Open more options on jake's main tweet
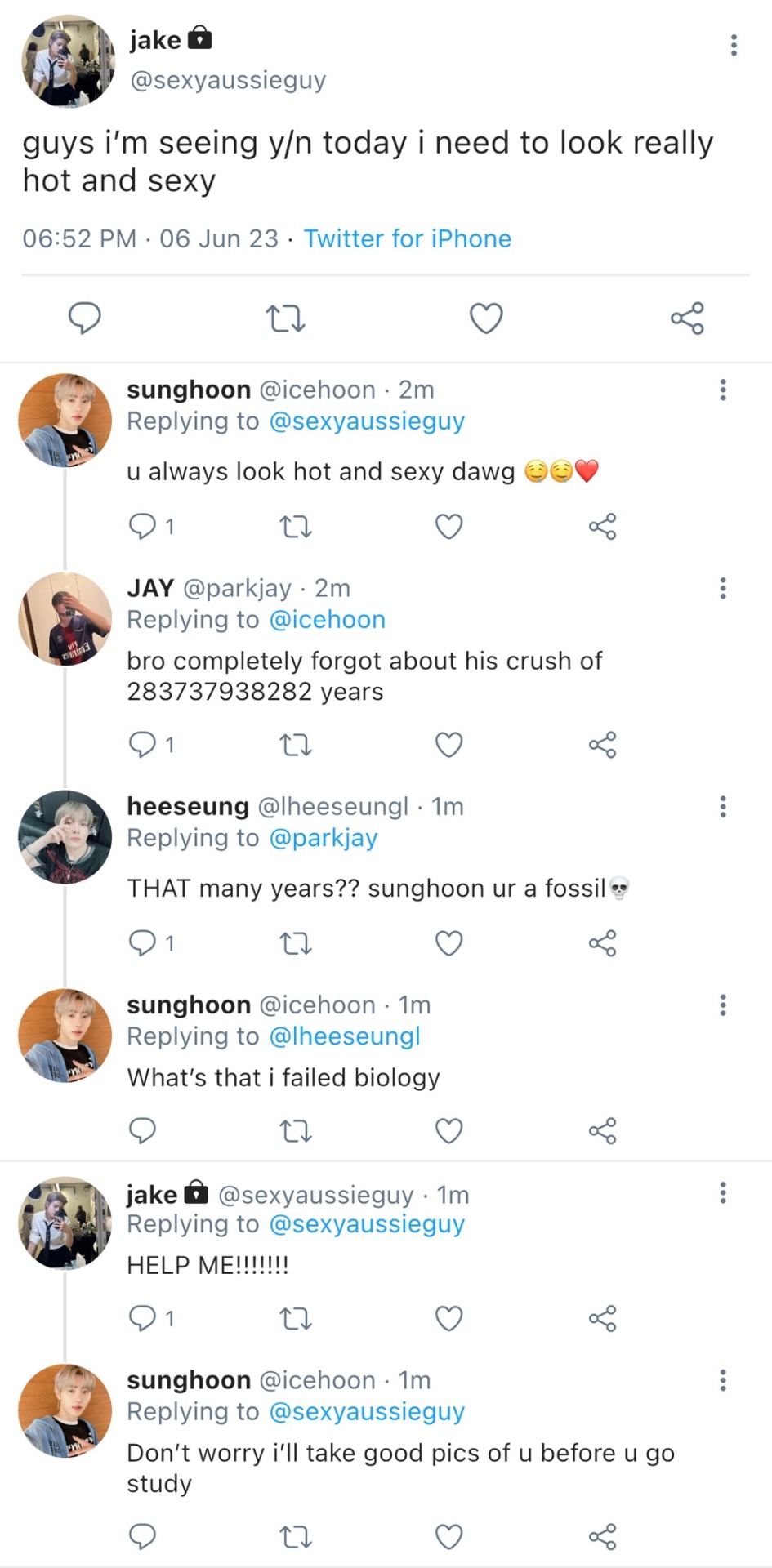This screenshot has width=772, height=1568. pyautogui.click(x=734, y=45)
